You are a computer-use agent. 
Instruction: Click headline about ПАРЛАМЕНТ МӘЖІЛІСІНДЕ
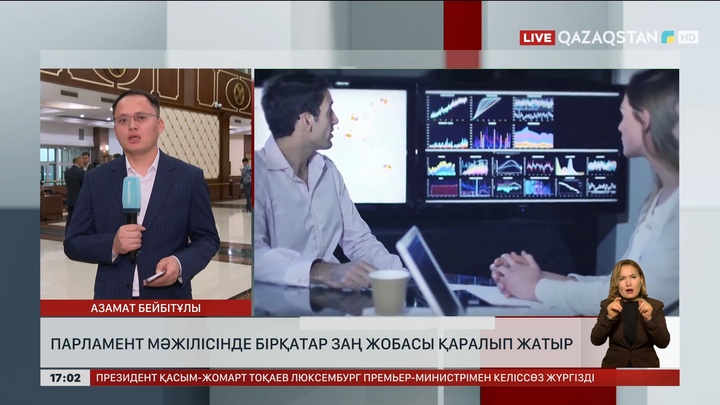312,343
